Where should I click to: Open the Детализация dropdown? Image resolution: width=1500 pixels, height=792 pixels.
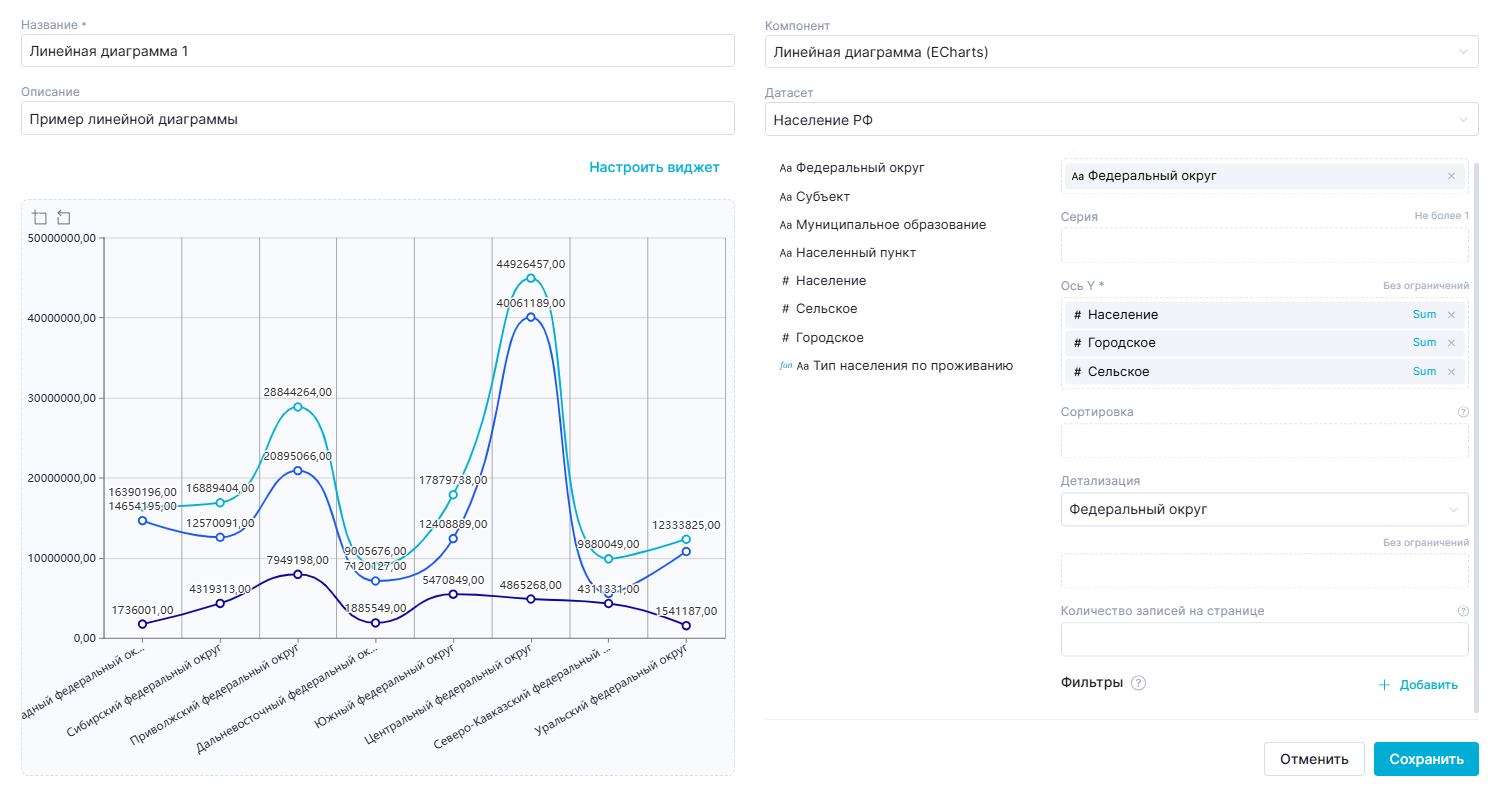coord(1264,509)
